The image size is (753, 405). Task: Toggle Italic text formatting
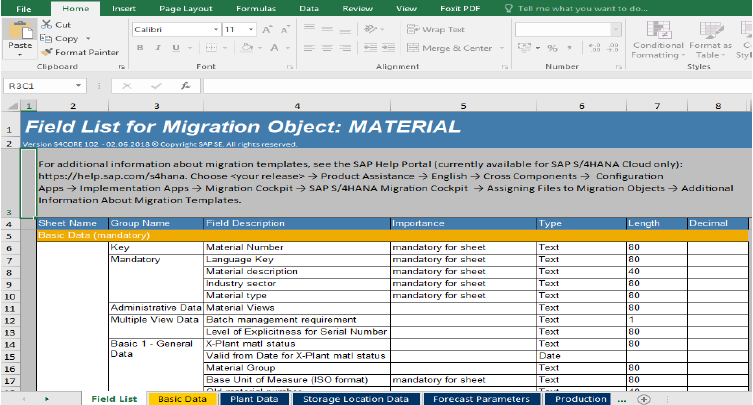(x=156, y=48)
